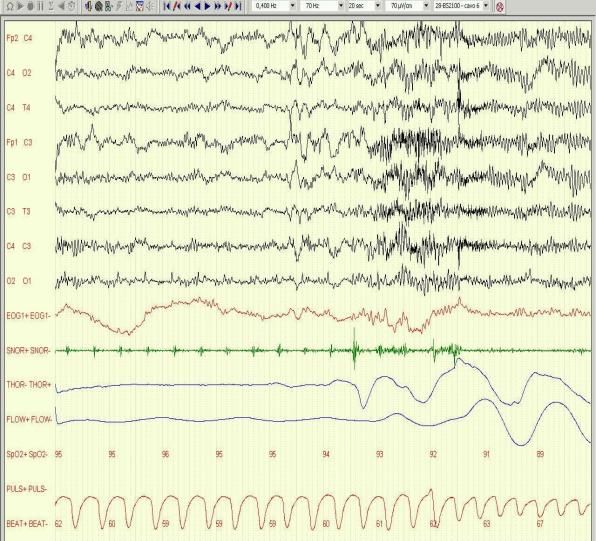
Task: Select the EOG1+ EOG1- channel label
Action: (29, 315)
